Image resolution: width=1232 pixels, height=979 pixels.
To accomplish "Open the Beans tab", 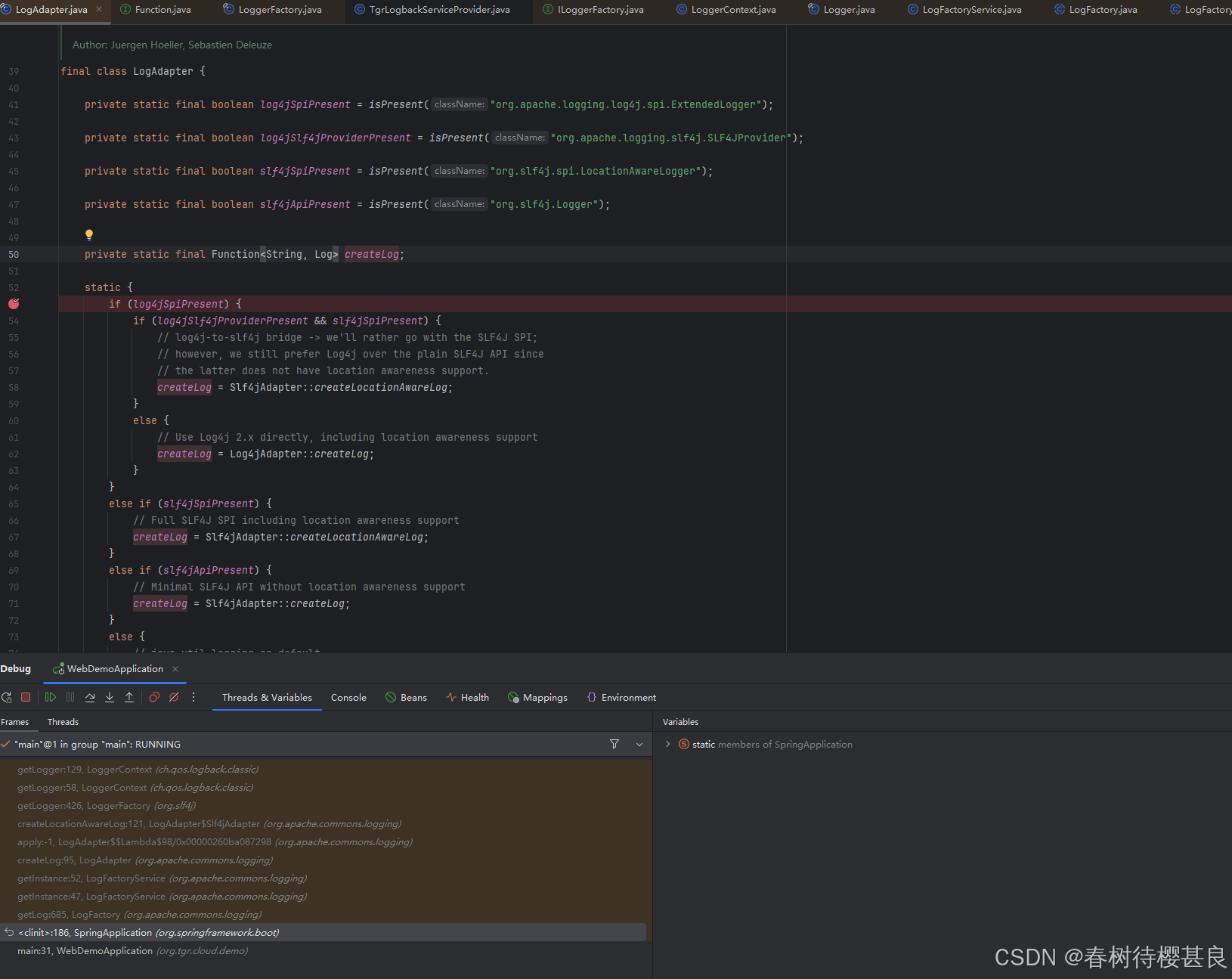I will click(406, 697).
